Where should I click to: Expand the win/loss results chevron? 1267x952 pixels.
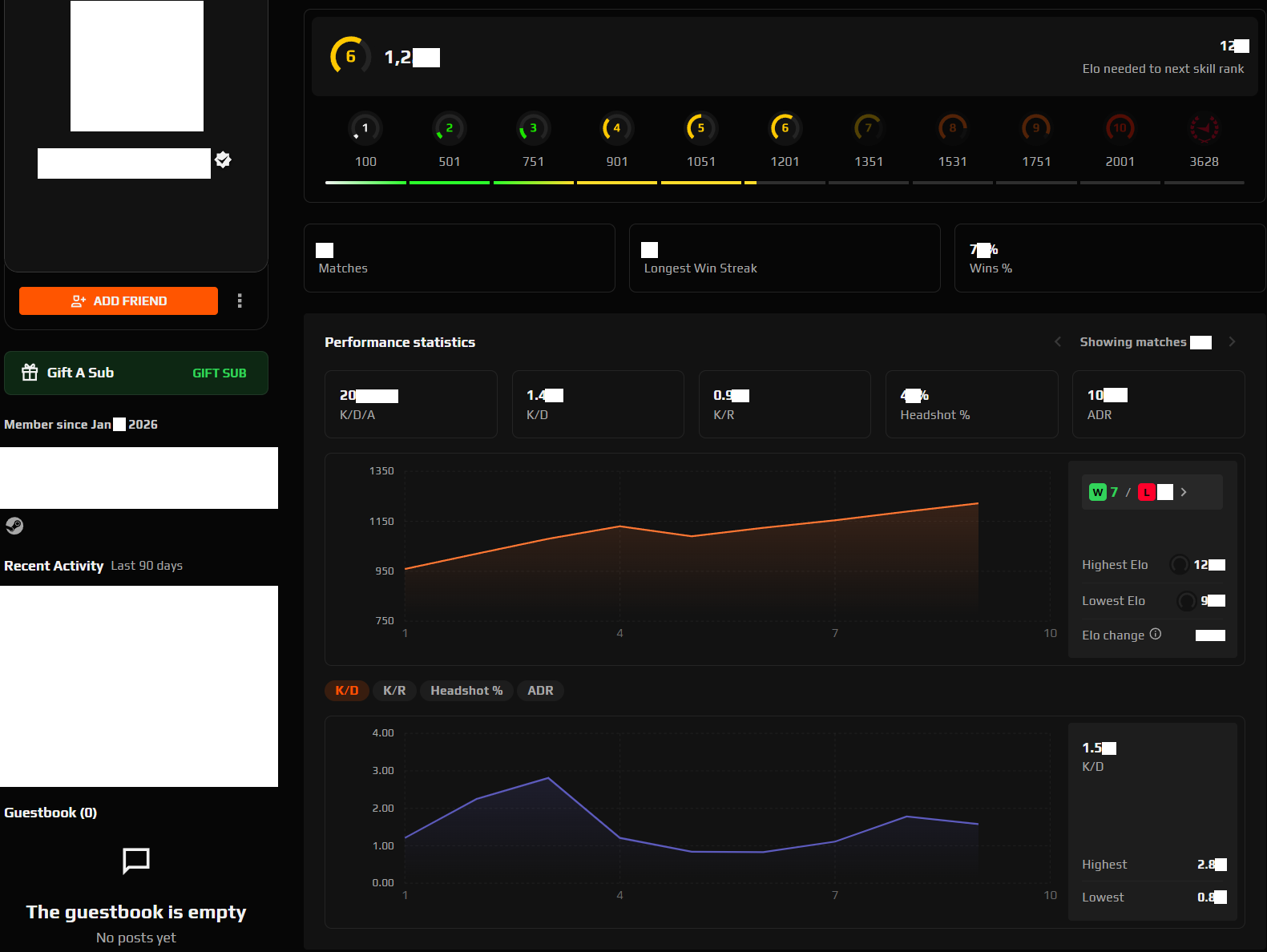1184,492
